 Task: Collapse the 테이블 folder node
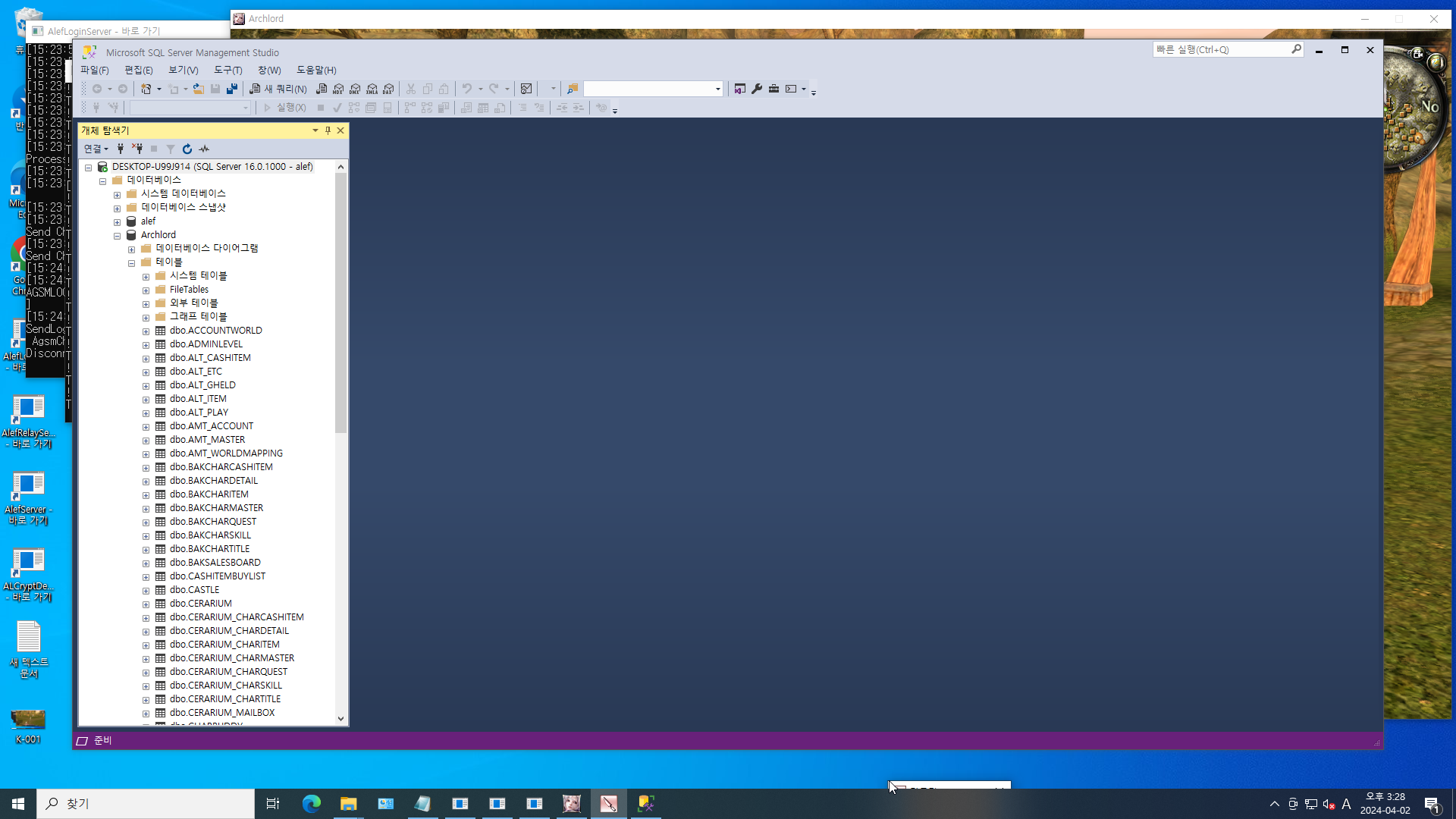(132, 263)
